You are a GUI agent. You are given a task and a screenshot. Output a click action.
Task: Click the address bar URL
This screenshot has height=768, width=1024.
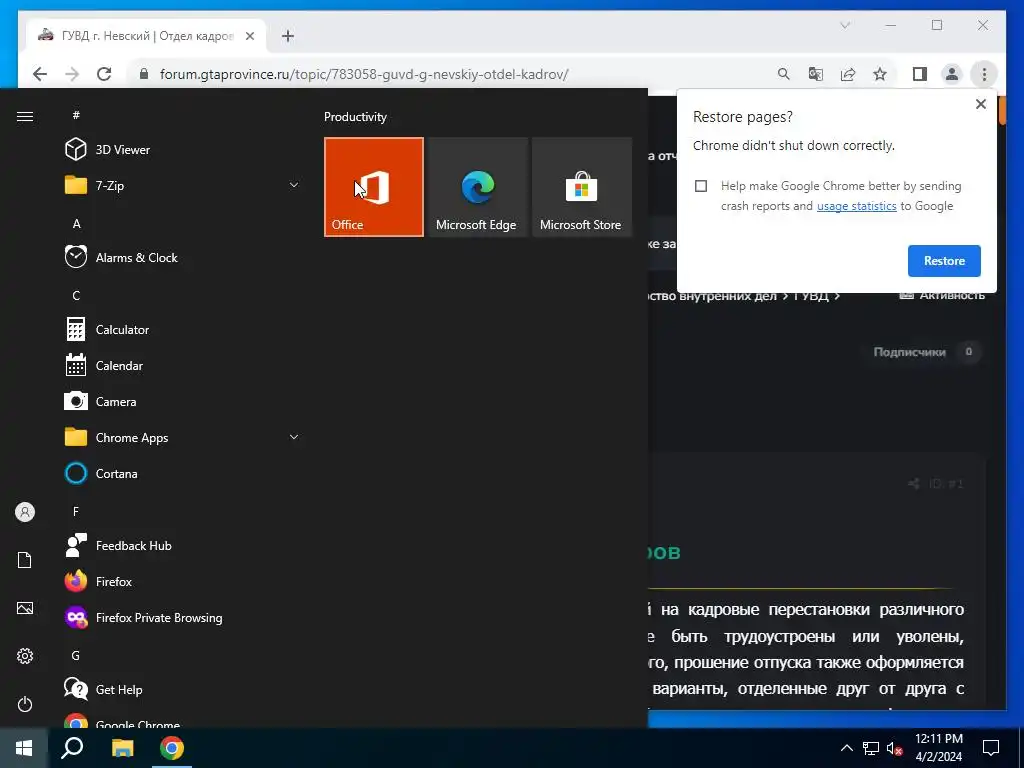click(x=364, y=74)
